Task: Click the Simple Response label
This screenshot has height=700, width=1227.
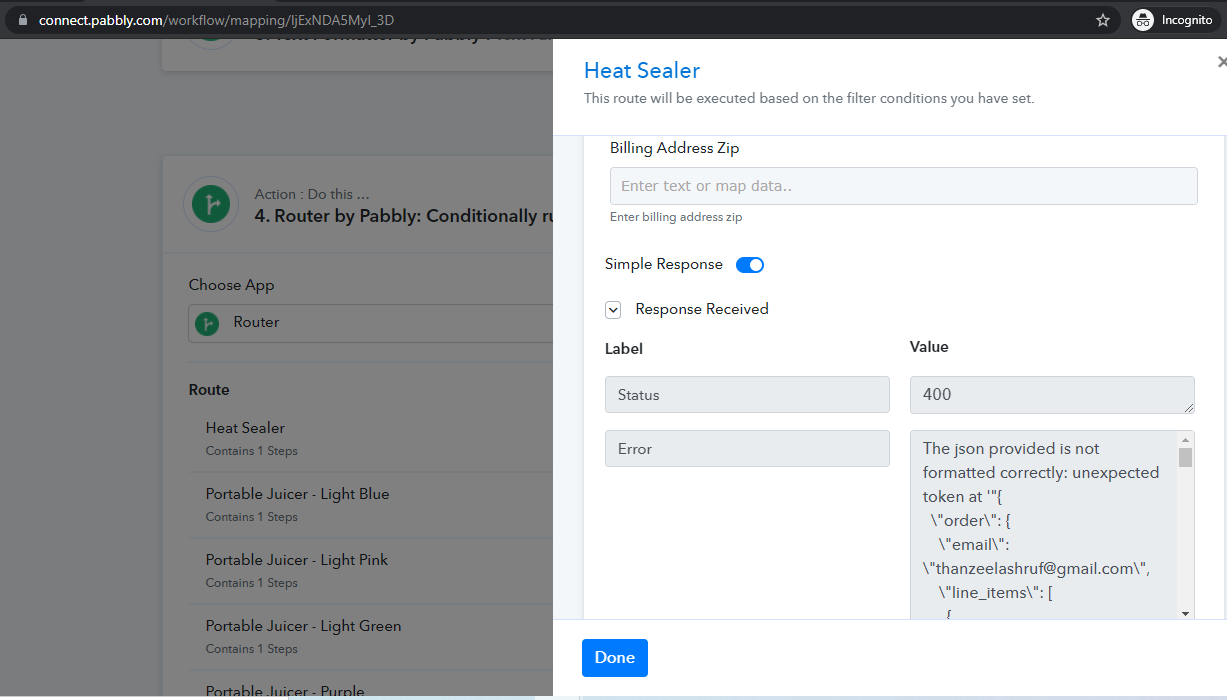Action: 664,265
